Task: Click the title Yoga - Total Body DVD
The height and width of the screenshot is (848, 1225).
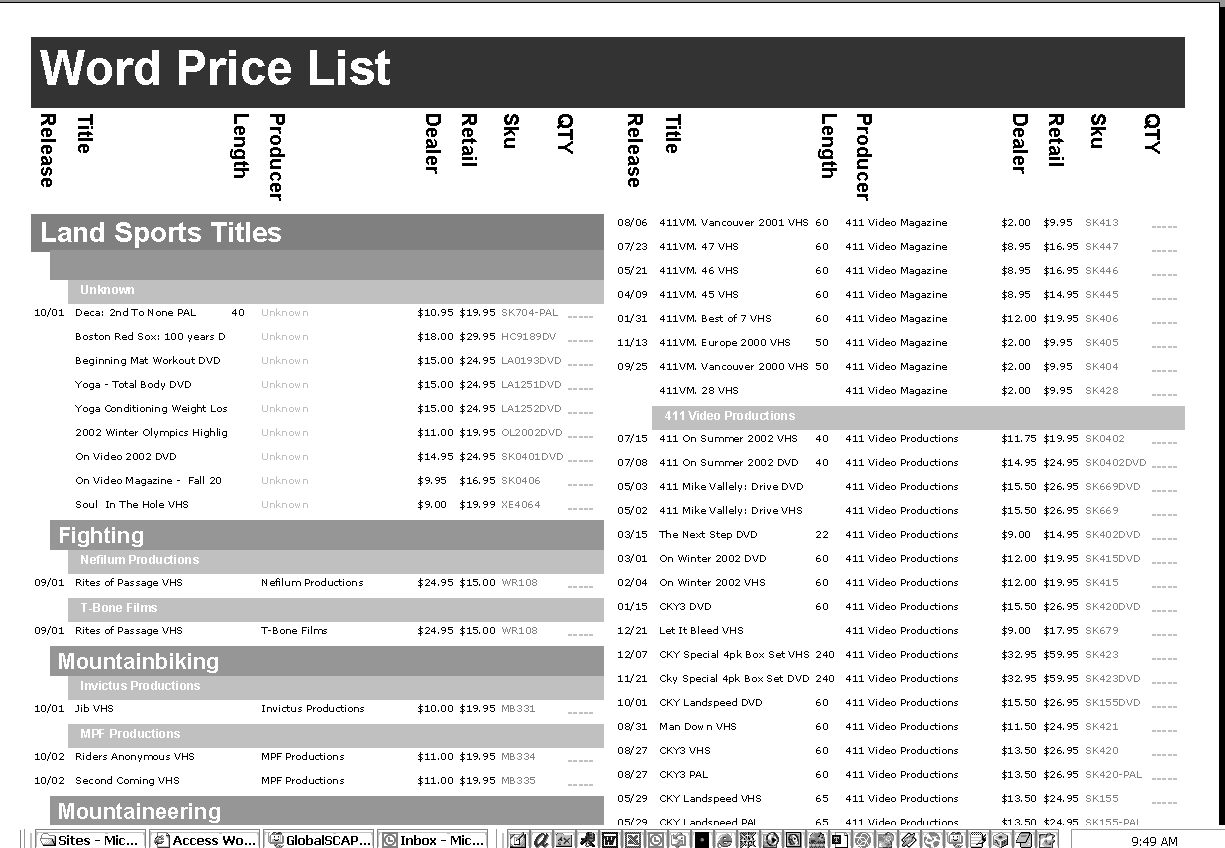Action: pyautogui.click(x=133, y=385)
